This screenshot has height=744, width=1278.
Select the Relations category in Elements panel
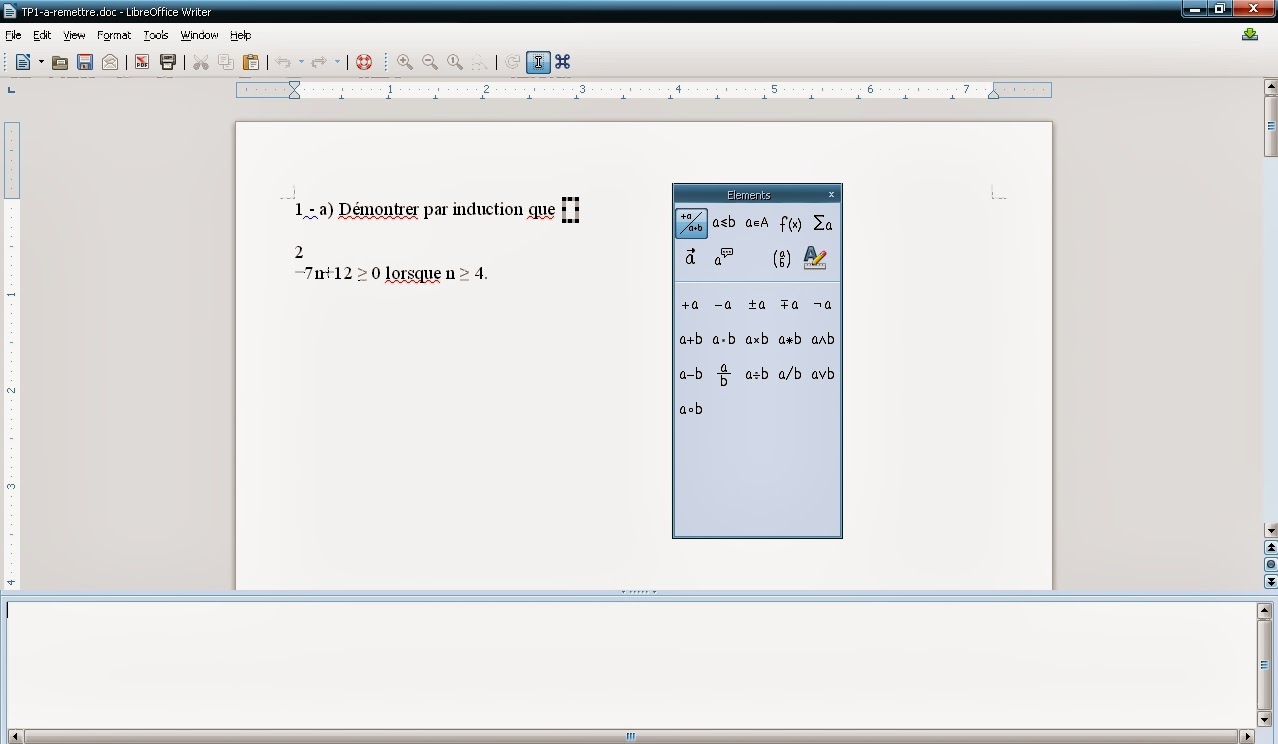click(x=724, y=223)
